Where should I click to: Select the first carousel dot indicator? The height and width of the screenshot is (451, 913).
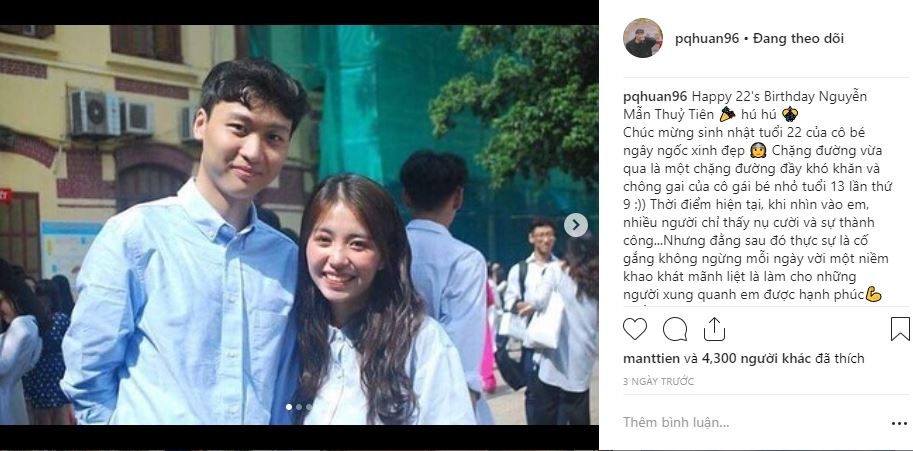click(289, 407)
